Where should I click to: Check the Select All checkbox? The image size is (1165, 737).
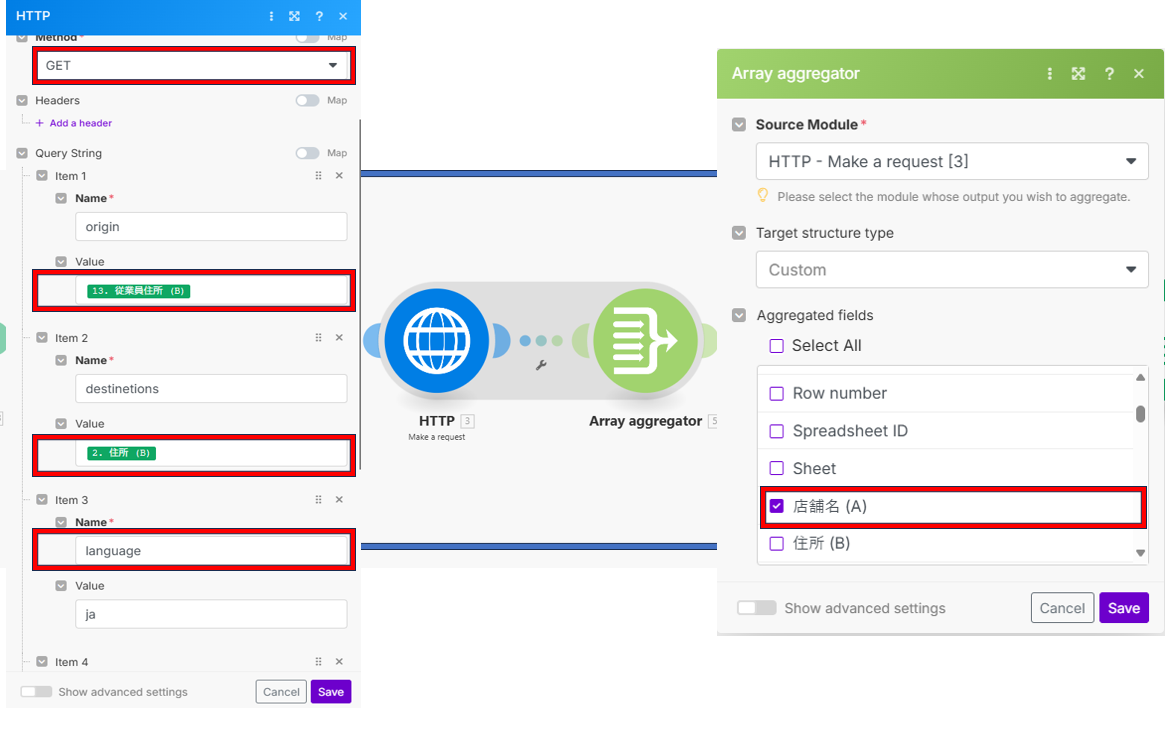point(776,345)
